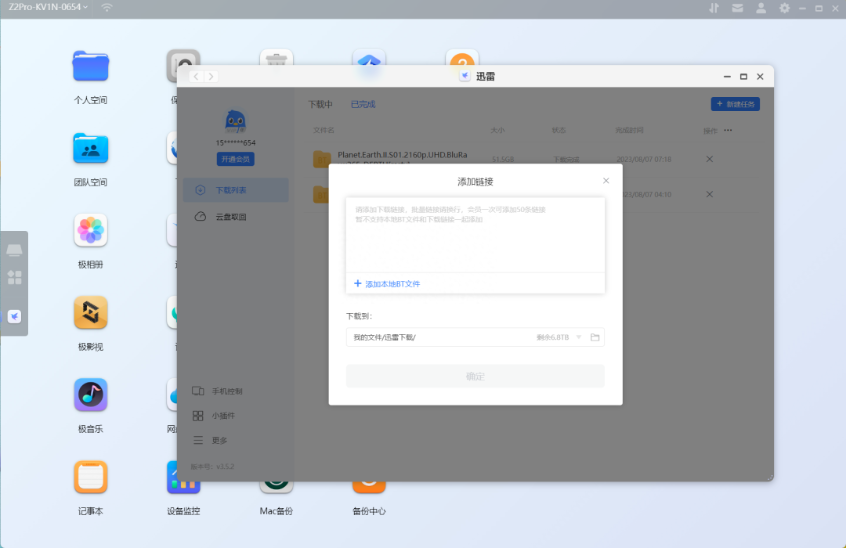This screenshot has width=846, height=548.
Task: Expand the download location dropdown arrow
Action: [578, 337]
